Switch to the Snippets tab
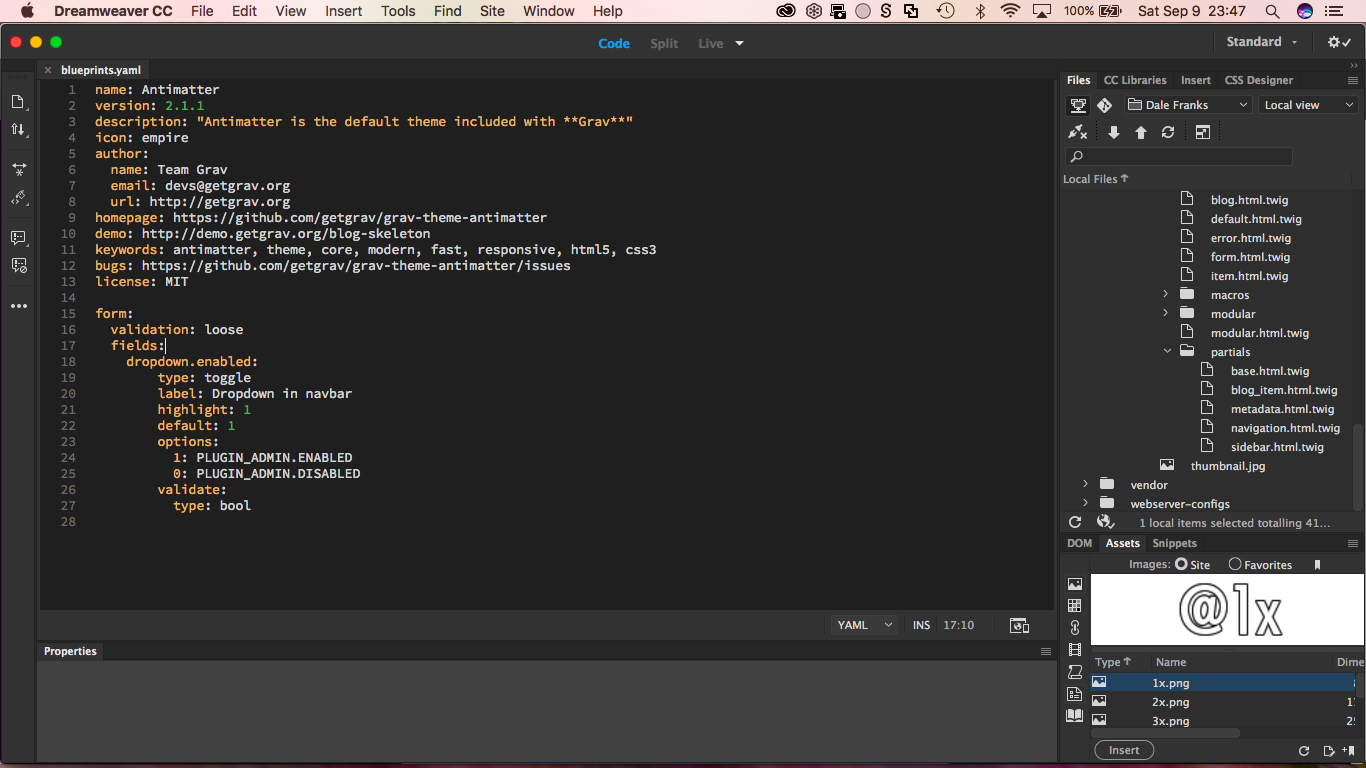The image size is (1366, 768). click(1174, 543)
